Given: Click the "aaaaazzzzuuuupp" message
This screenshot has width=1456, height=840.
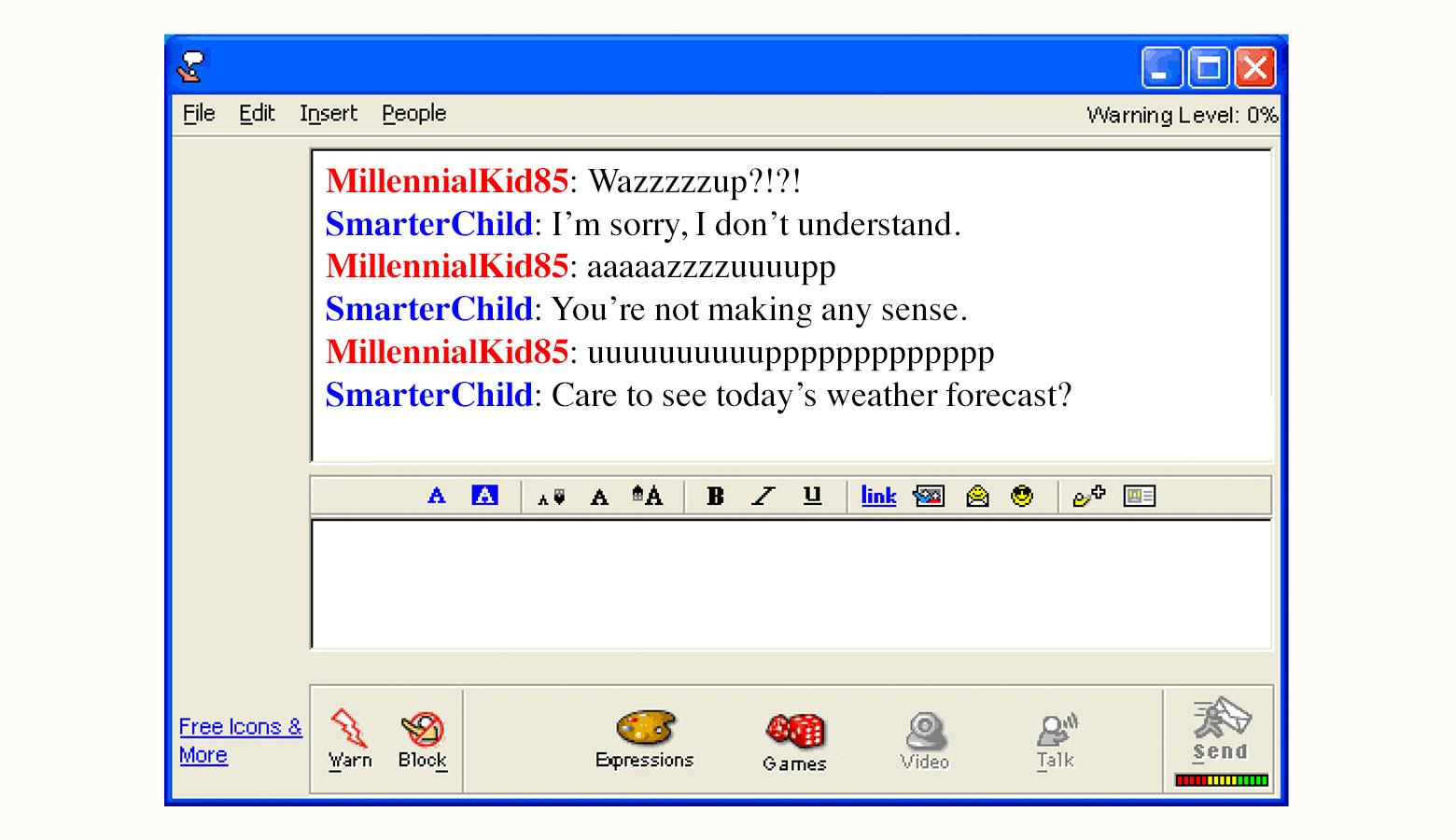Looking at the screenshot, I should click(x=711, y=267).
